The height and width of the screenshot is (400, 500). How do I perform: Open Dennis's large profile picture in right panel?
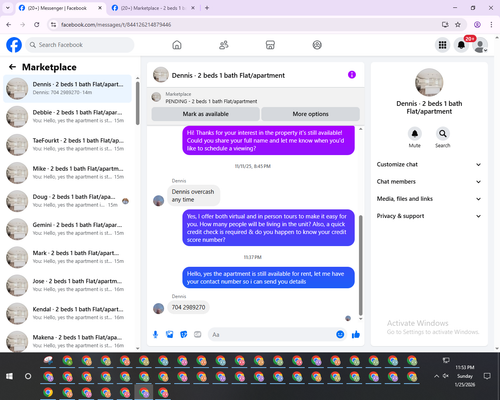[429, 82]
